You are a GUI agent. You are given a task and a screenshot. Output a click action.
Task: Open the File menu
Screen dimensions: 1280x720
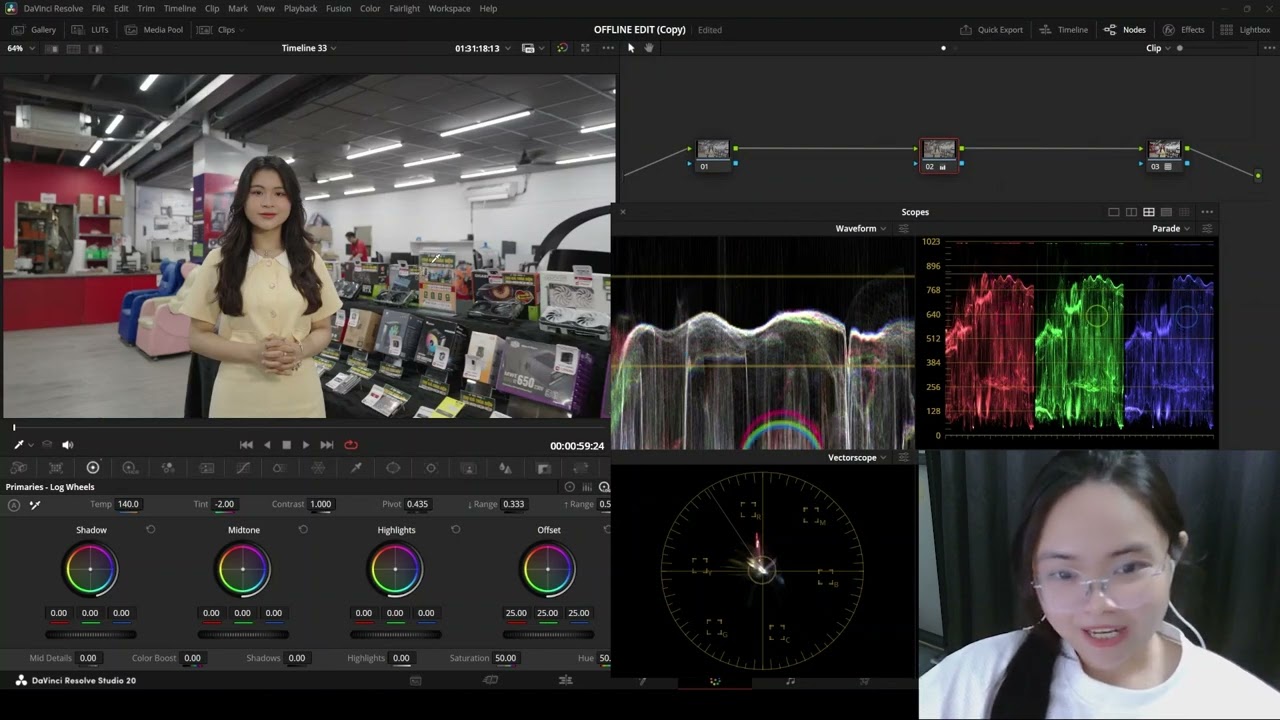pos(98,8)
